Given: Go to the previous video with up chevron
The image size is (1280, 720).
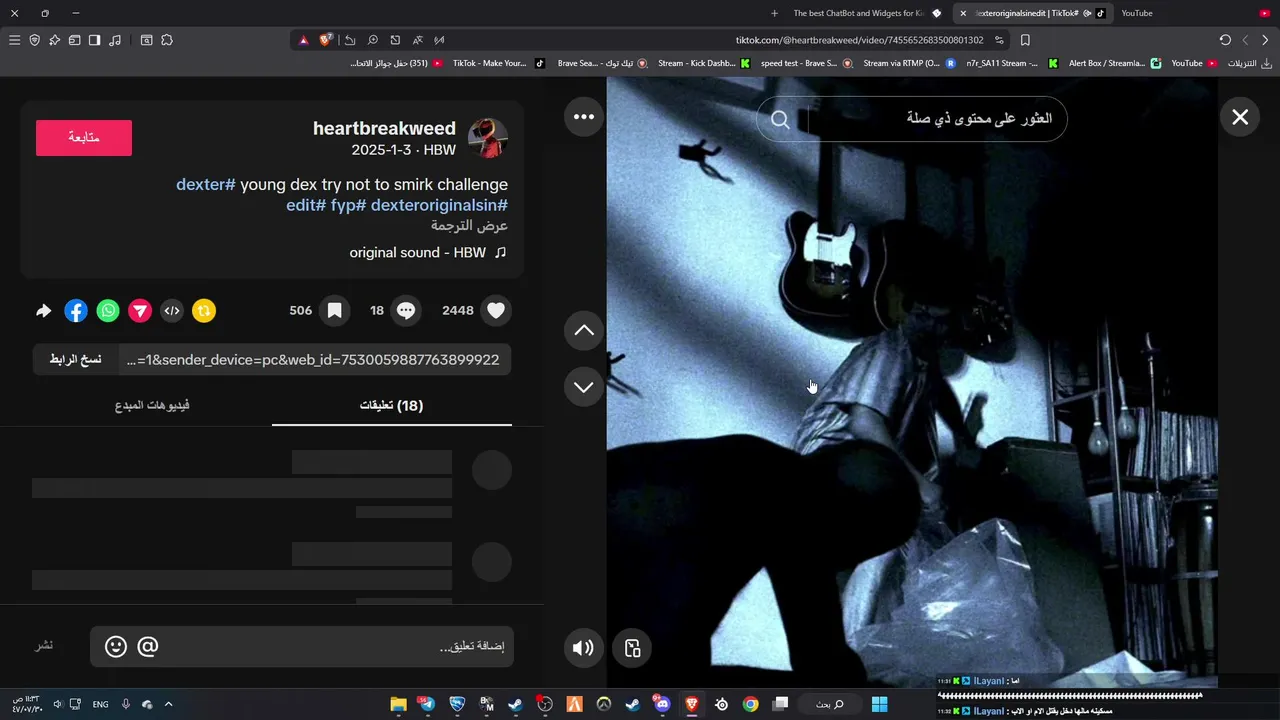Looking at the screenshot, I should [584, 331].
